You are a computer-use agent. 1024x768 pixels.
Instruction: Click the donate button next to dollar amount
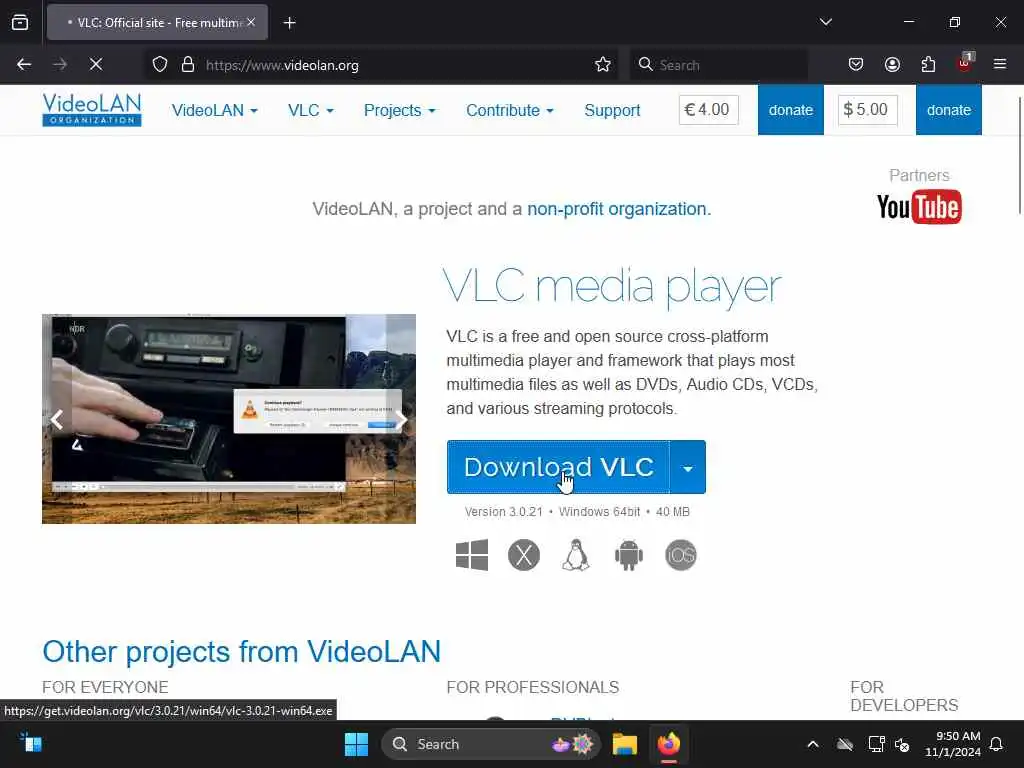click(949, 110)
